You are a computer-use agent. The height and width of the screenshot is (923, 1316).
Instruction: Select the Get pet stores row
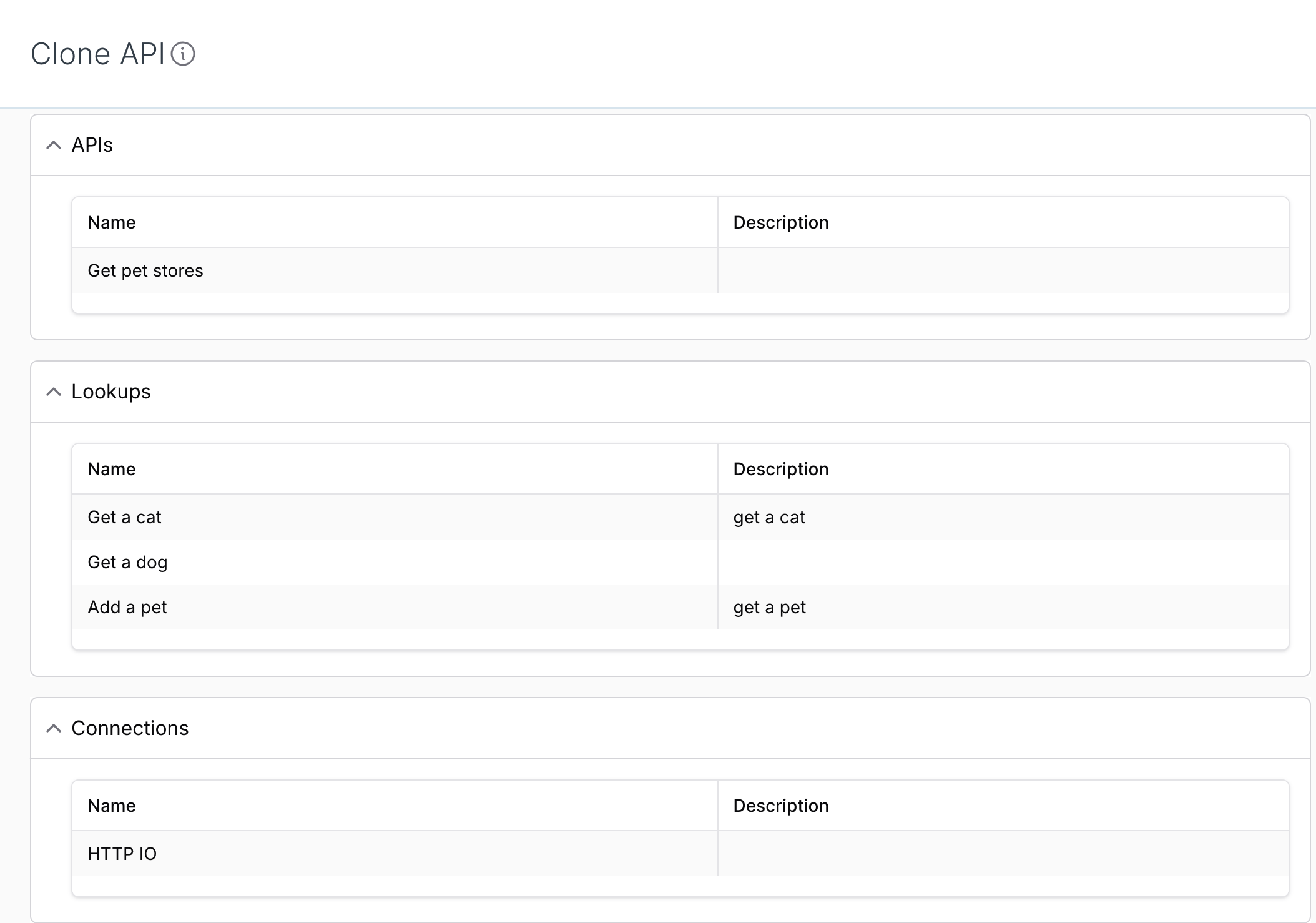[680, 270]
